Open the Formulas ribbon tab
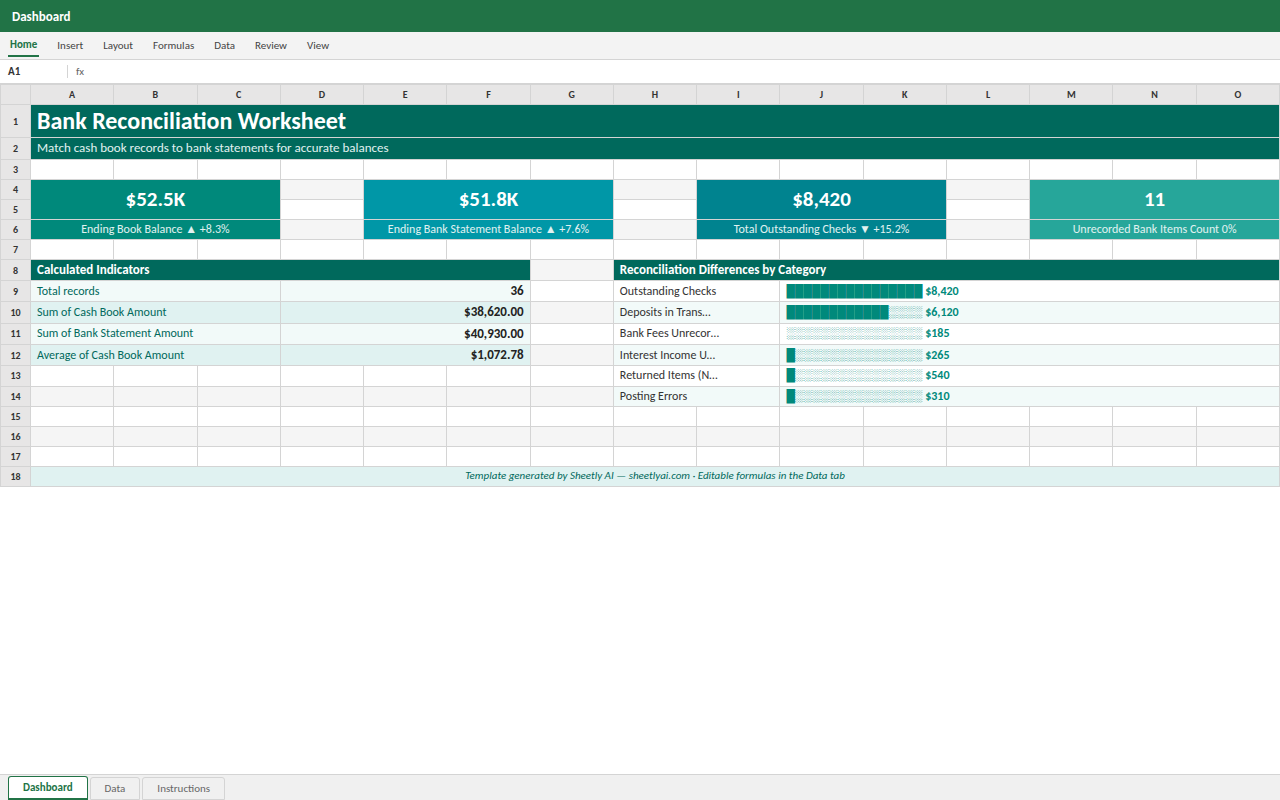This screenshot has width=1280, height=800. tap(173, 46)
